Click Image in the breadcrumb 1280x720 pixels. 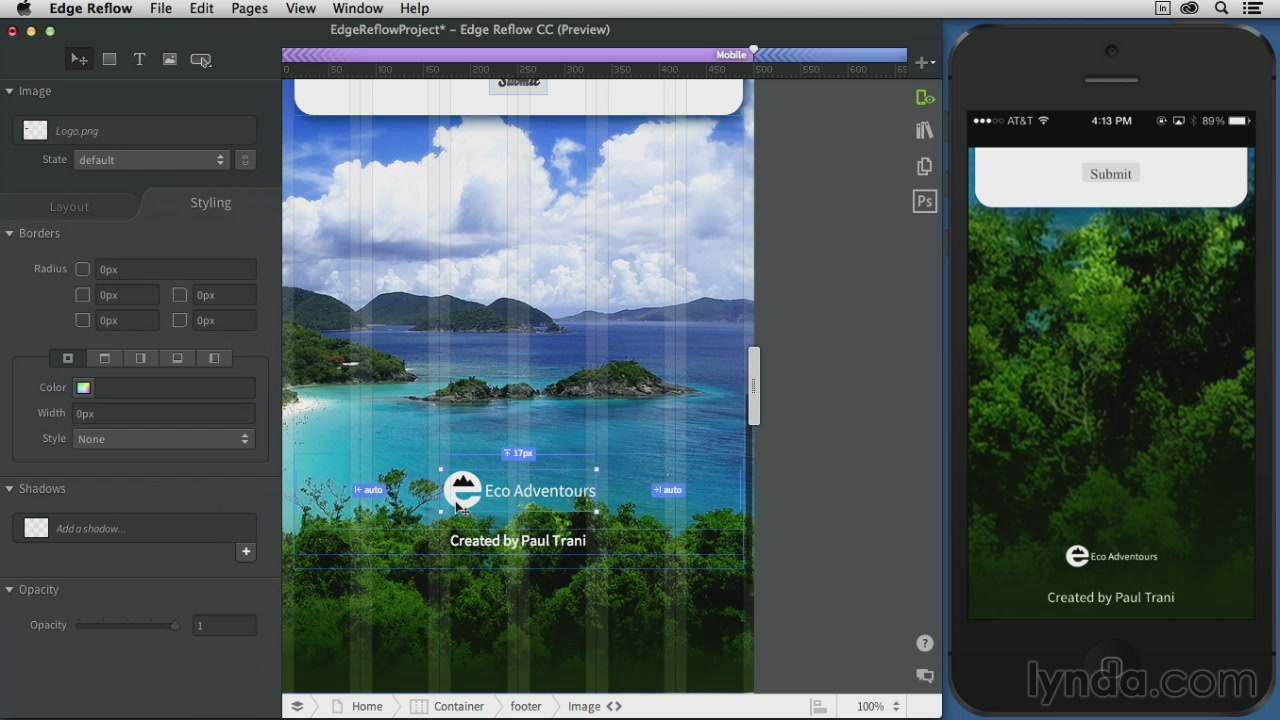click(584, 706)
